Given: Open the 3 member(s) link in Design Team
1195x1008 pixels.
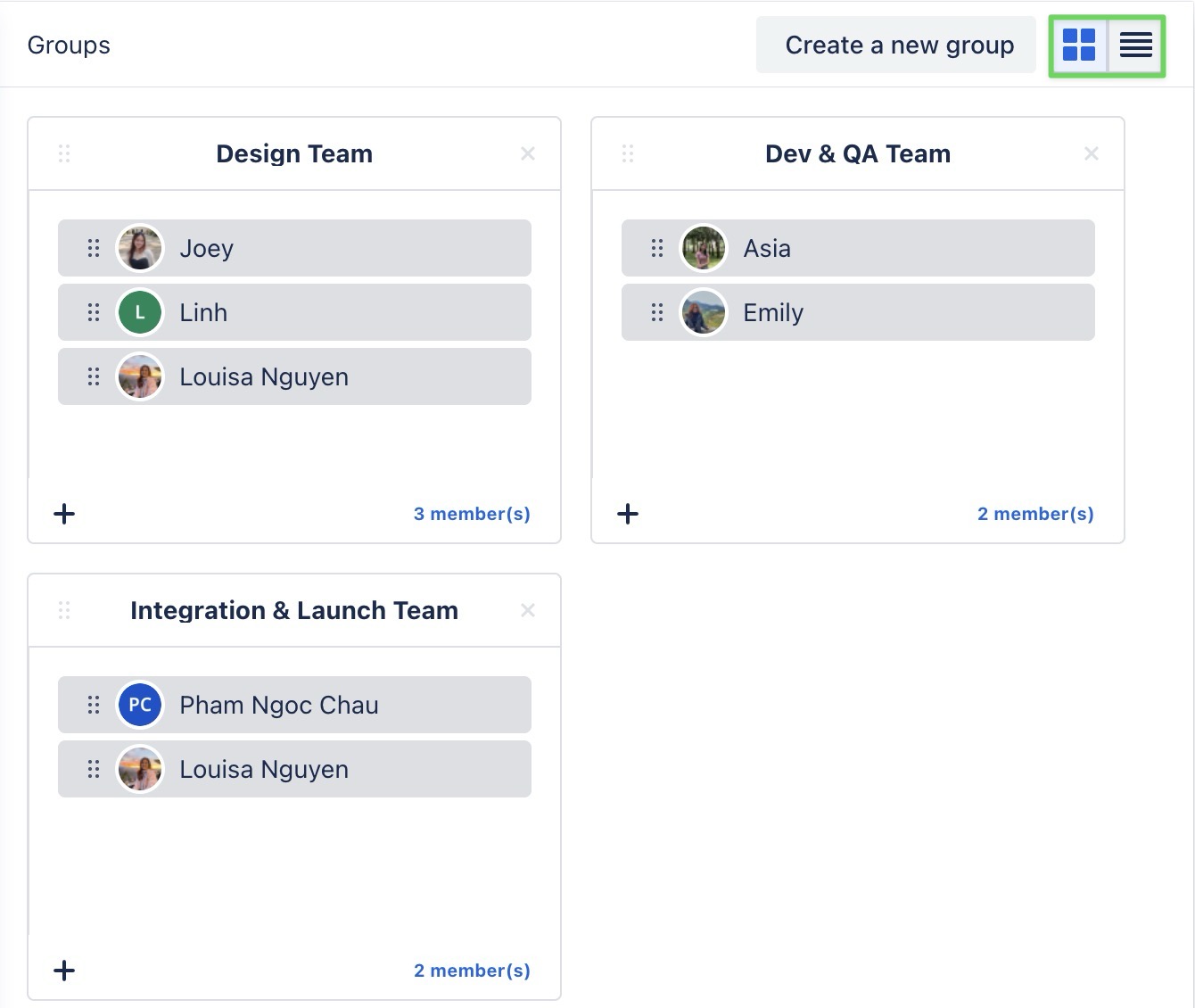Looking at the screenshot, I should pyautogui.click(x=472, y=514).
